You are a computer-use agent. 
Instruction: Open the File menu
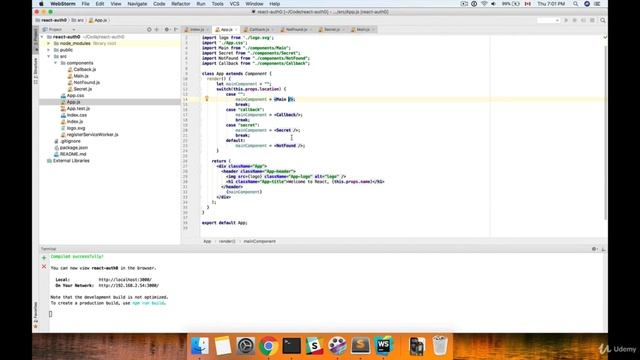coord(85,4)
